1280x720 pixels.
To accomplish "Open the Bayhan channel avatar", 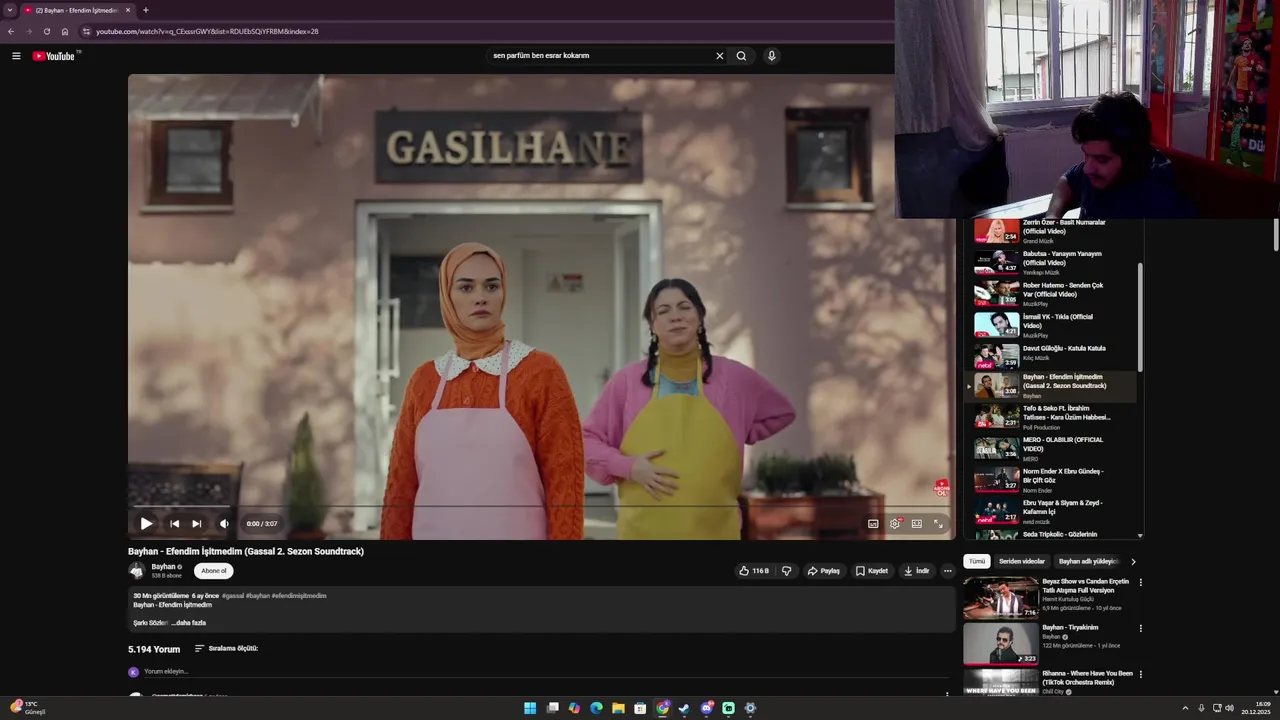I will (x=137, y=571).
